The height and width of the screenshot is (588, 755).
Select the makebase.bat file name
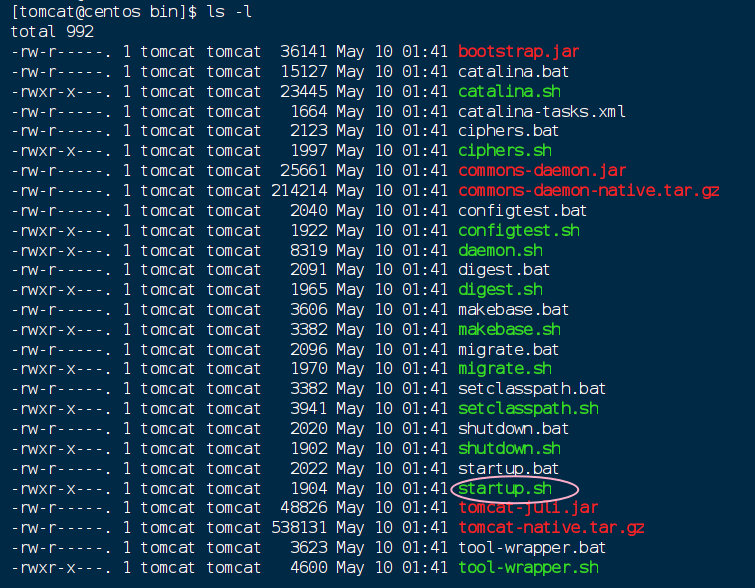(x=513, y=310)
